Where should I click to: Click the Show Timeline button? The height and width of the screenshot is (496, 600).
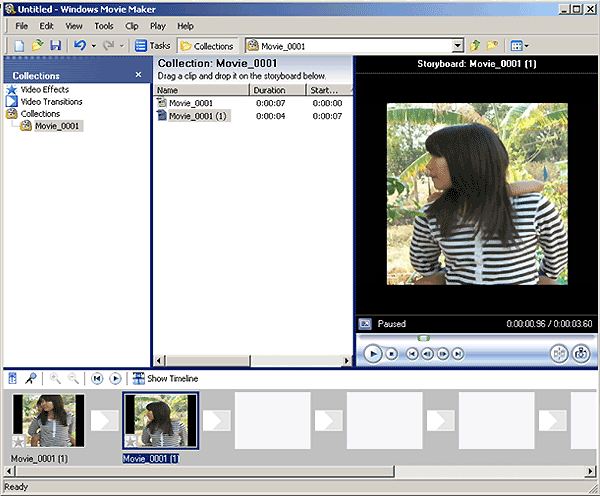(165, 379)
